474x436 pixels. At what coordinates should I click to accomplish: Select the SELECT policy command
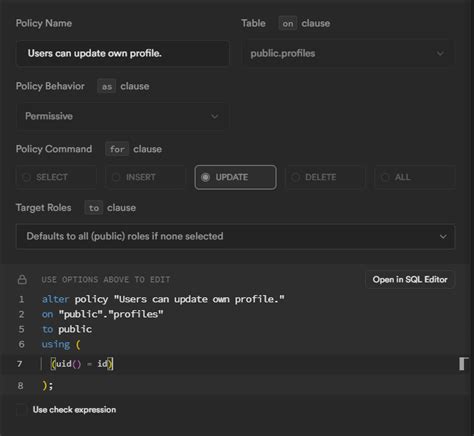pos(56,177)
